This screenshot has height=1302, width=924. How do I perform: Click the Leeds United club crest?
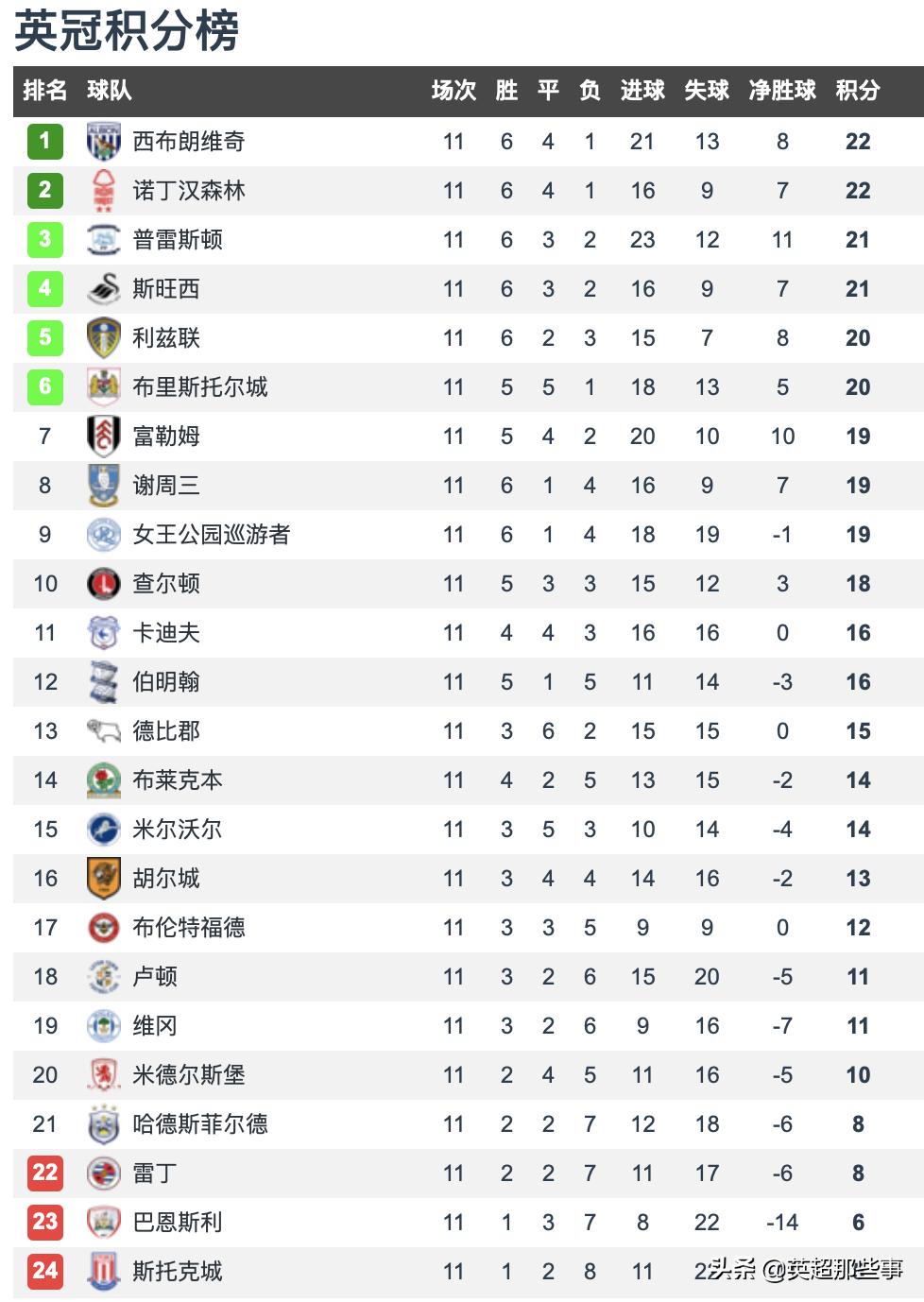click(x=104, y=338)
